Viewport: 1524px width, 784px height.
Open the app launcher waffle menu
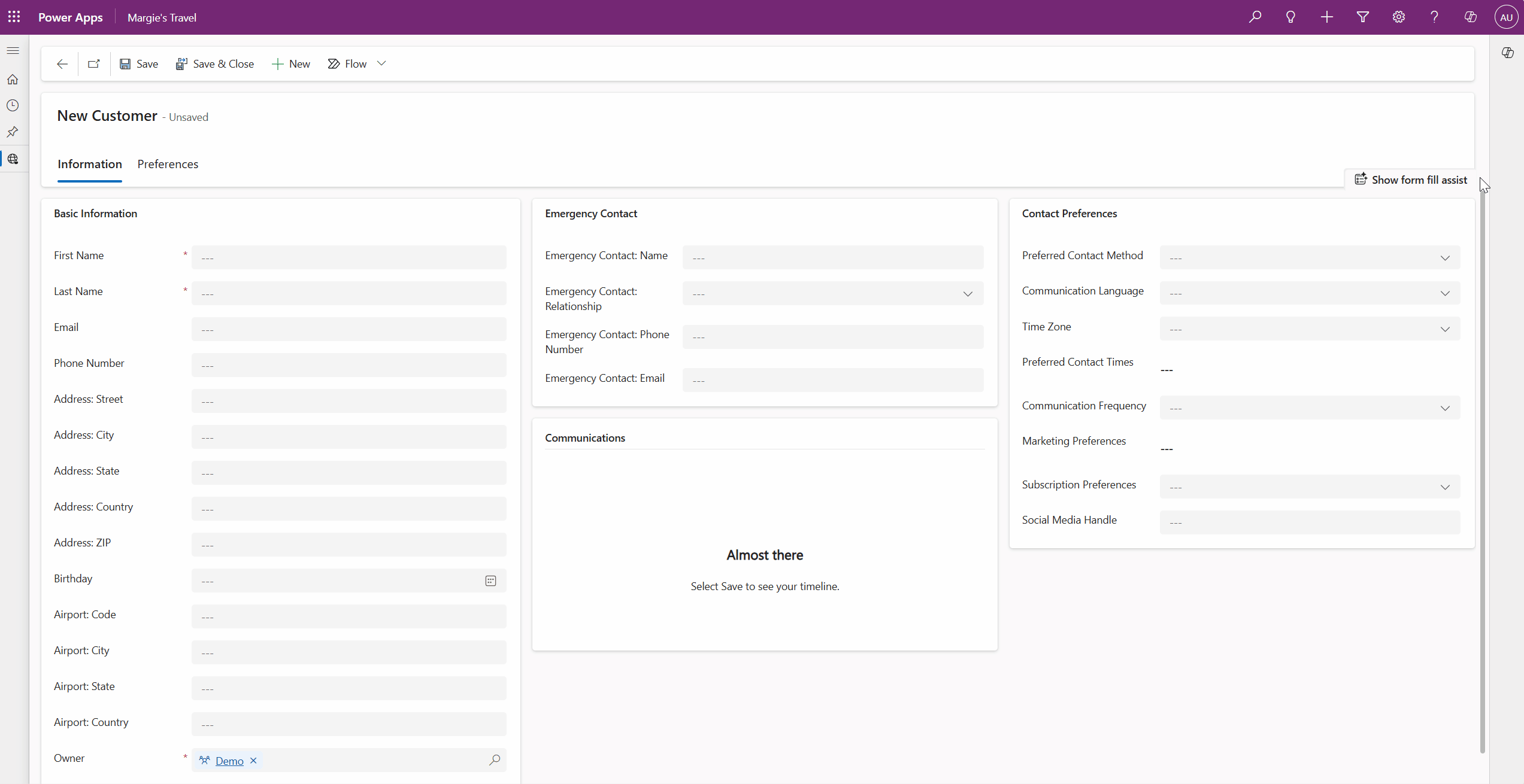pyautogui.click(x=14, y=17)
